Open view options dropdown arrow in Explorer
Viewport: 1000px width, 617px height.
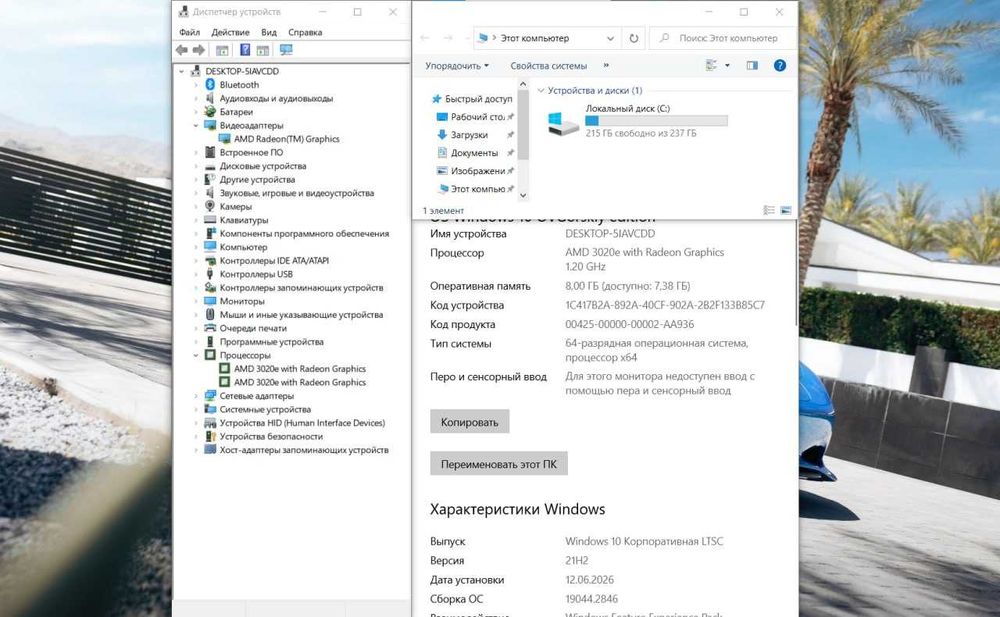coord(727,65)
